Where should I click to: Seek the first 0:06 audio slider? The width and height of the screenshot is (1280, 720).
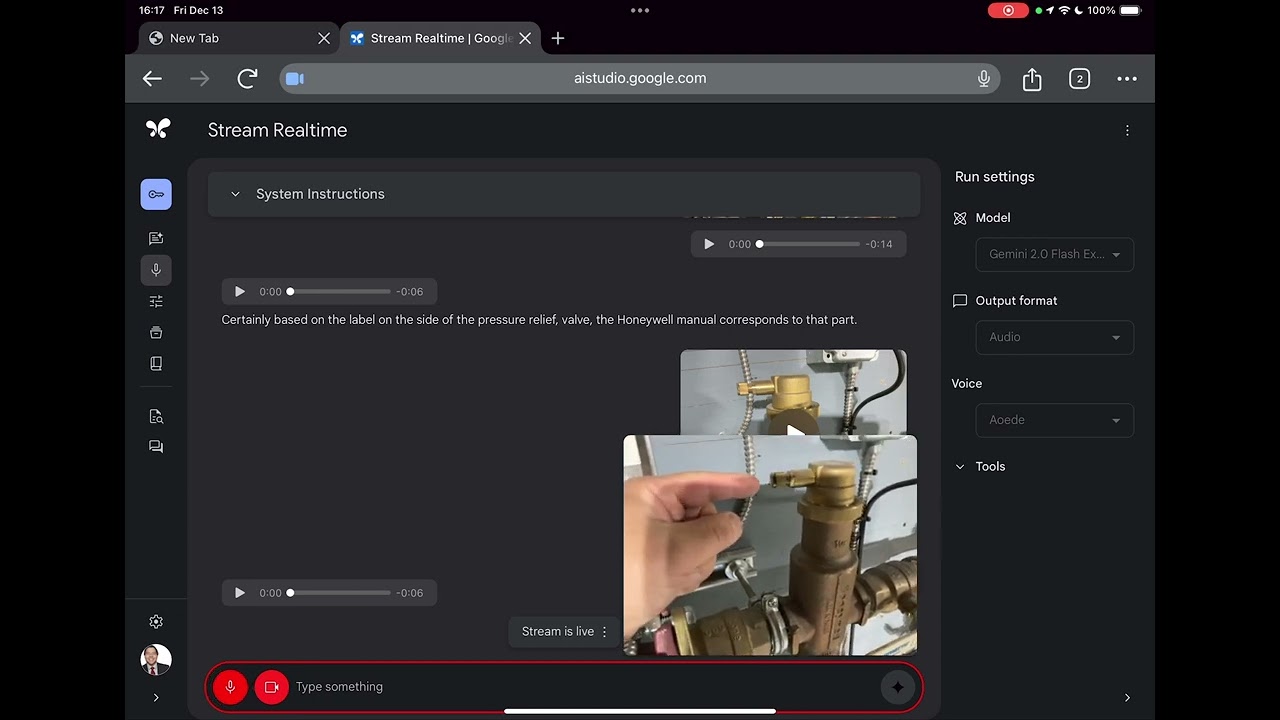pyautogui.click(x=340, y=292)
